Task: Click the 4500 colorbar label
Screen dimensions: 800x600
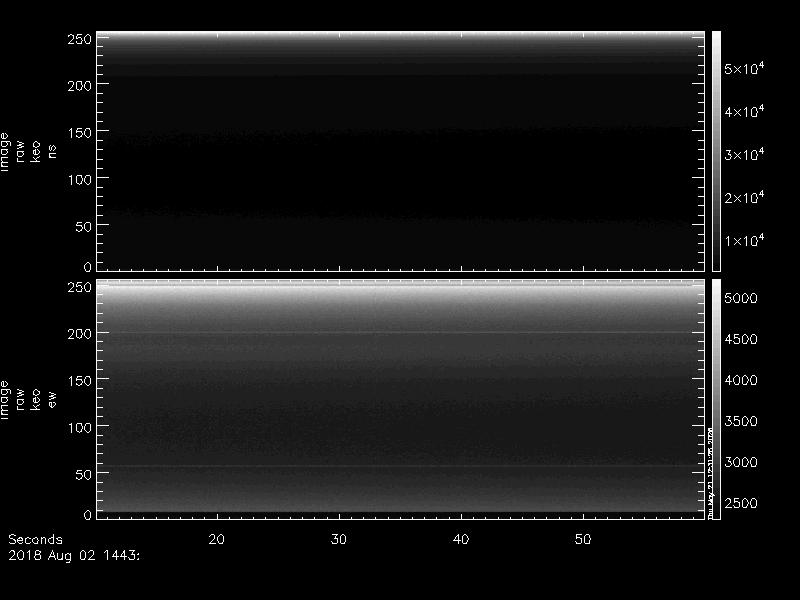Action: pos(741,339)
